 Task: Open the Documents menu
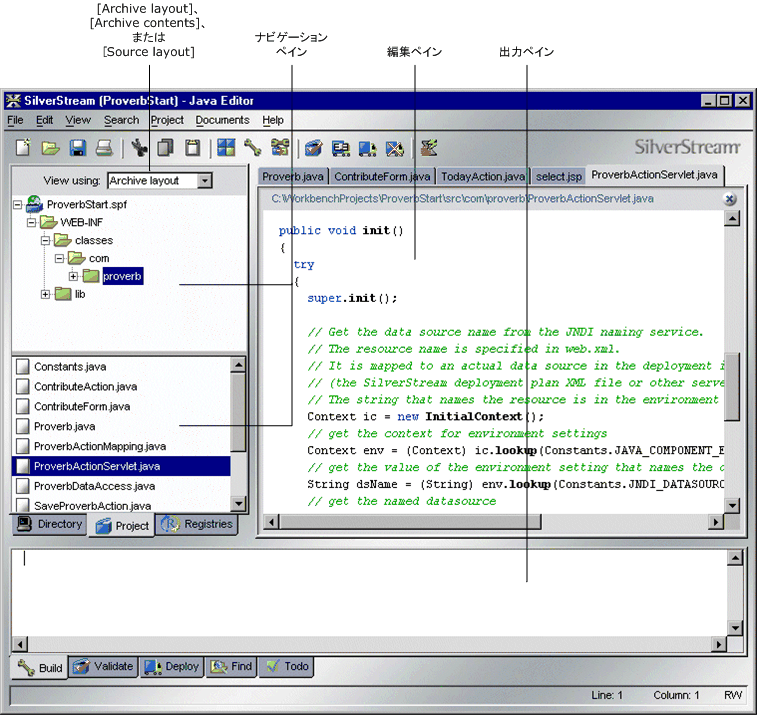click(223, 120)
